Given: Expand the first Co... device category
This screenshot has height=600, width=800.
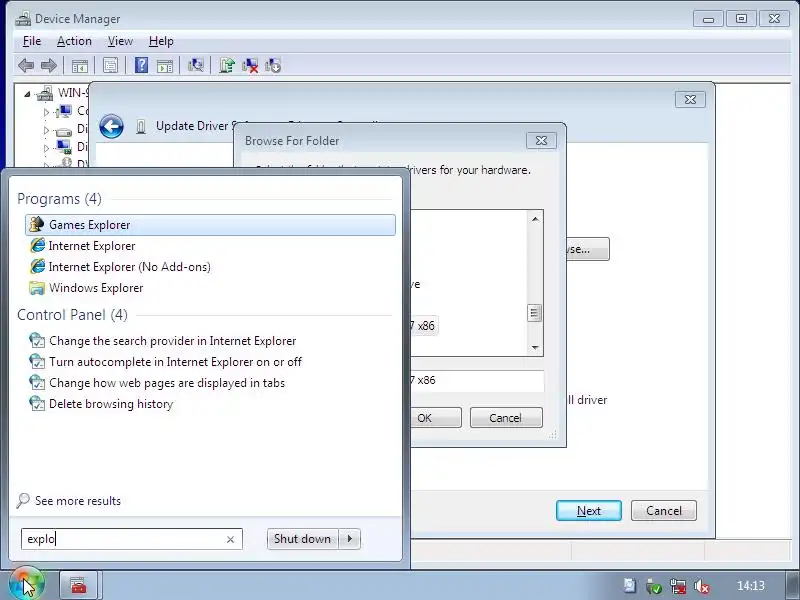Looking at the screenshot, I should (46, 112).
